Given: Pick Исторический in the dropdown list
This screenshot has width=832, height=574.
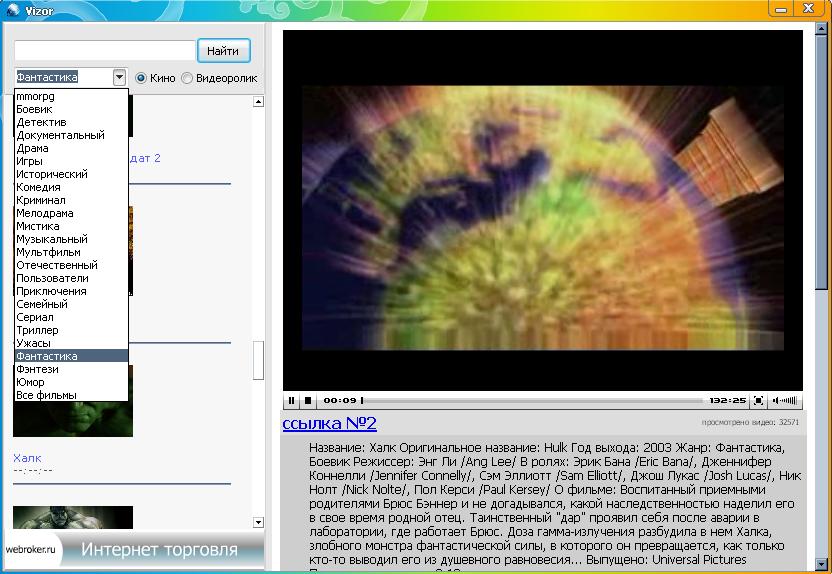Looking at the screenshot, I should click(71, 174).
